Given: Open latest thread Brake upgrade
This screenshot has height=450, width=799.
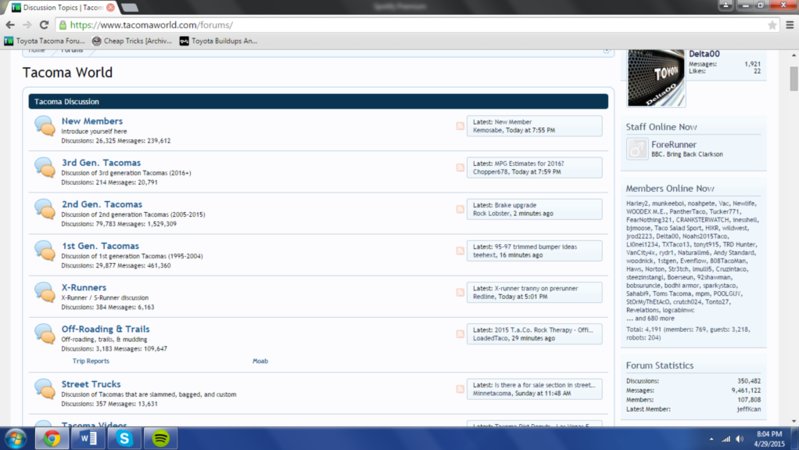Looking at the screenshot, I should pyautogui.click(x=515, y=205).
